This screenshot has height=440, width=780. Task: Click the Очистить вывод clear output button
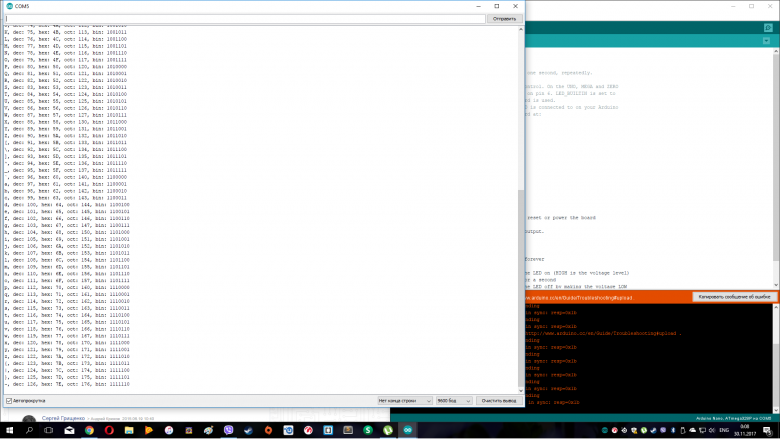(497, 400)
